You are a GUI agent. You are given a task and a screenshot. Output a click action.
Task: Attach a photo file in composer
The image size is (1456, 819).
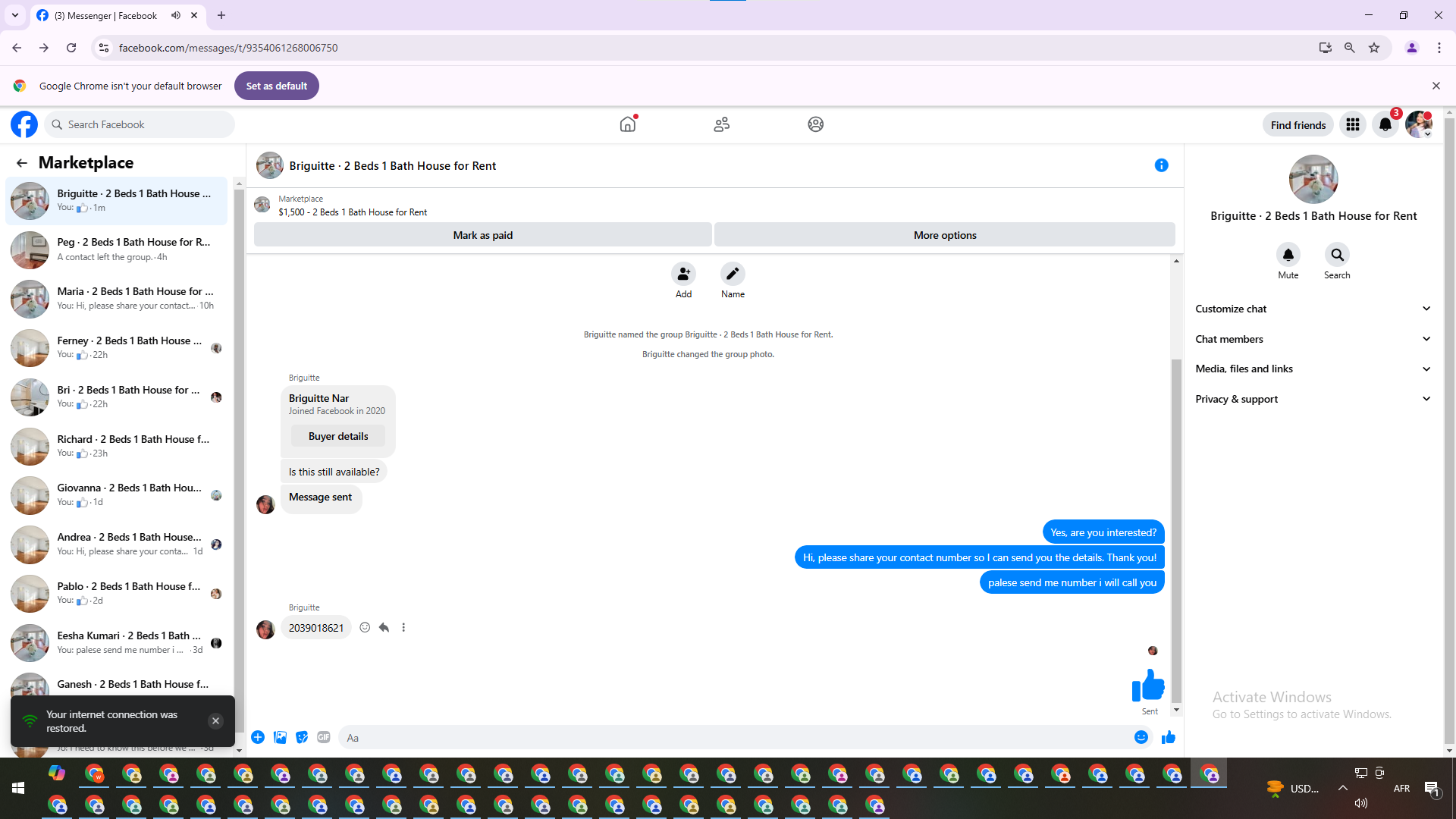pyautogui.click(x=280, y=738)
